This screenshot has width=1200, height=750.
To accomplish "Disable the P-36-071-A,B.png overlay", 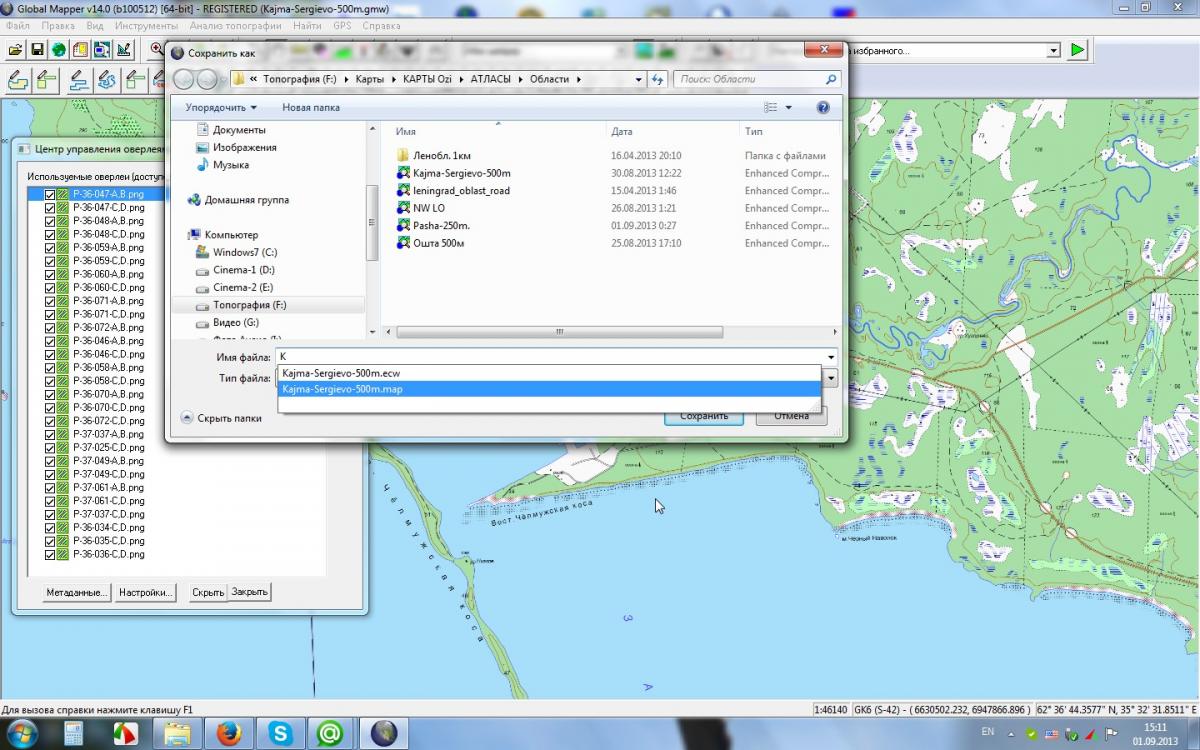I will point(50,301).
